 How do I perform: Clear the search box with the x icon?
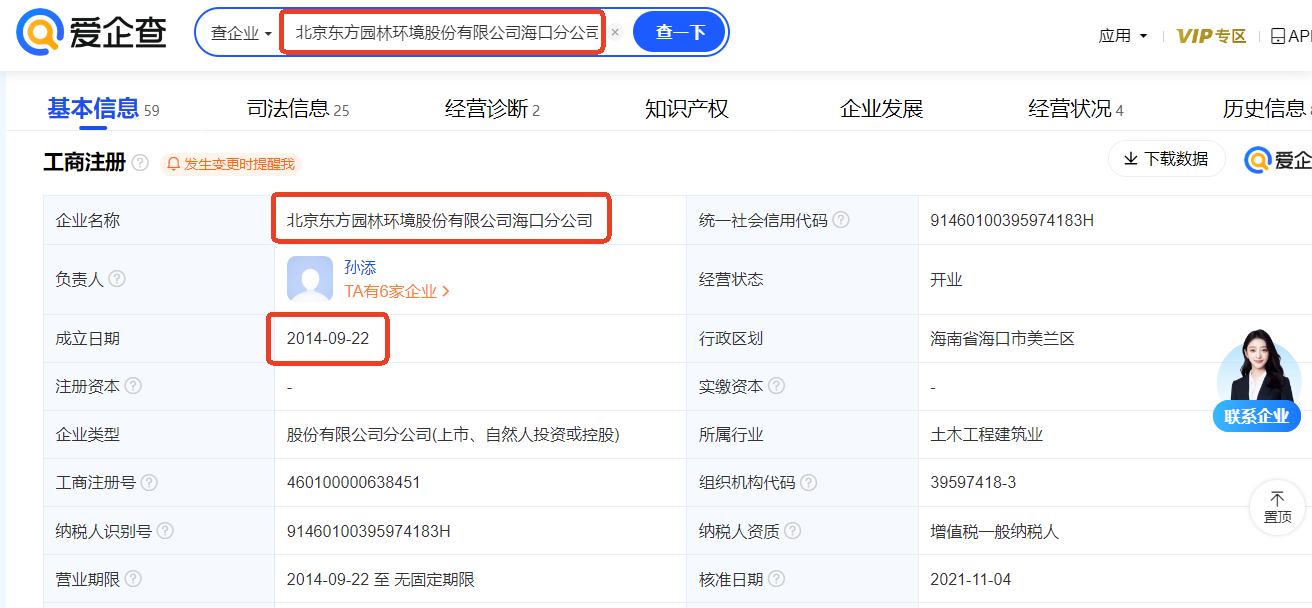616,32
